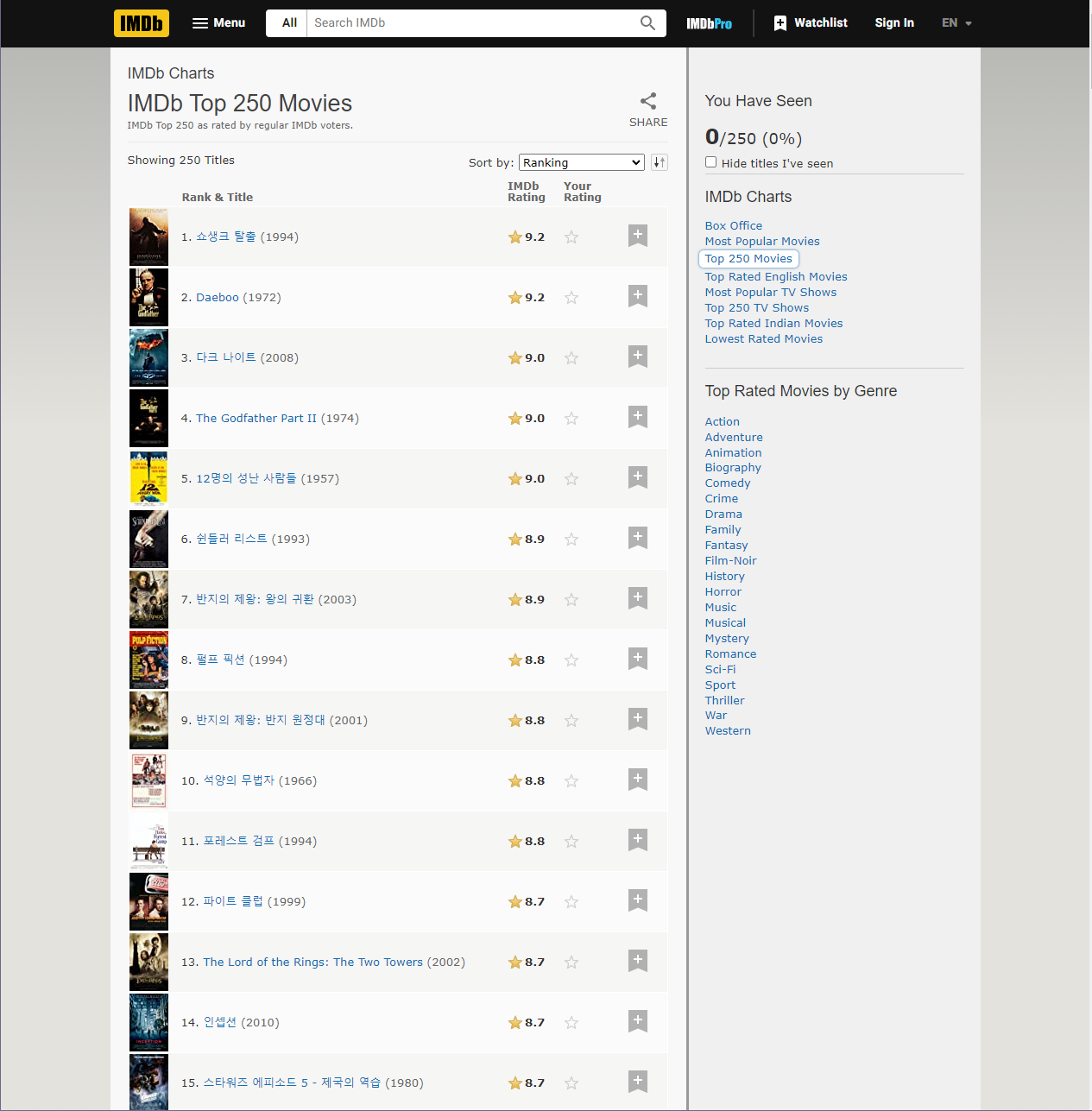
Task: Open the Daeboo title link
Action: 218,298
